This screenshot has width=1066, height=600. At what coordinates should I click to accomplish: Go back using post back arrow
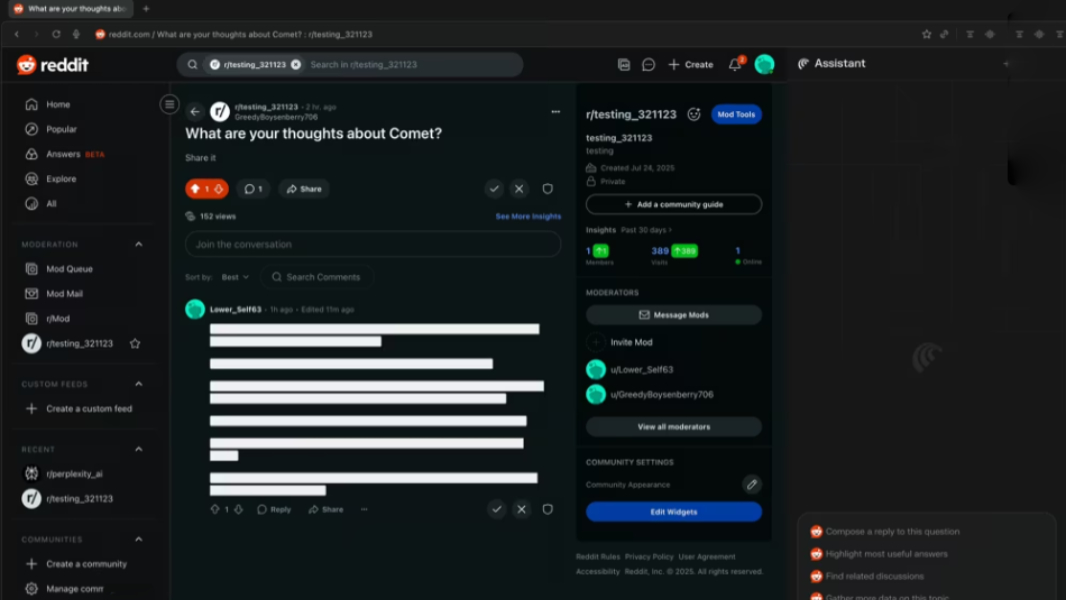pos(195,111)
